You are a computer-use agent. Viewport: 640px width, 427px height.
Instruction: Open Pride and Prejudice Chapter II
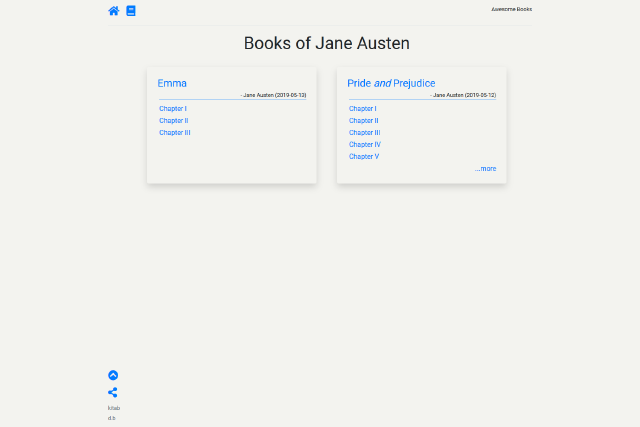tap(363, 120)
